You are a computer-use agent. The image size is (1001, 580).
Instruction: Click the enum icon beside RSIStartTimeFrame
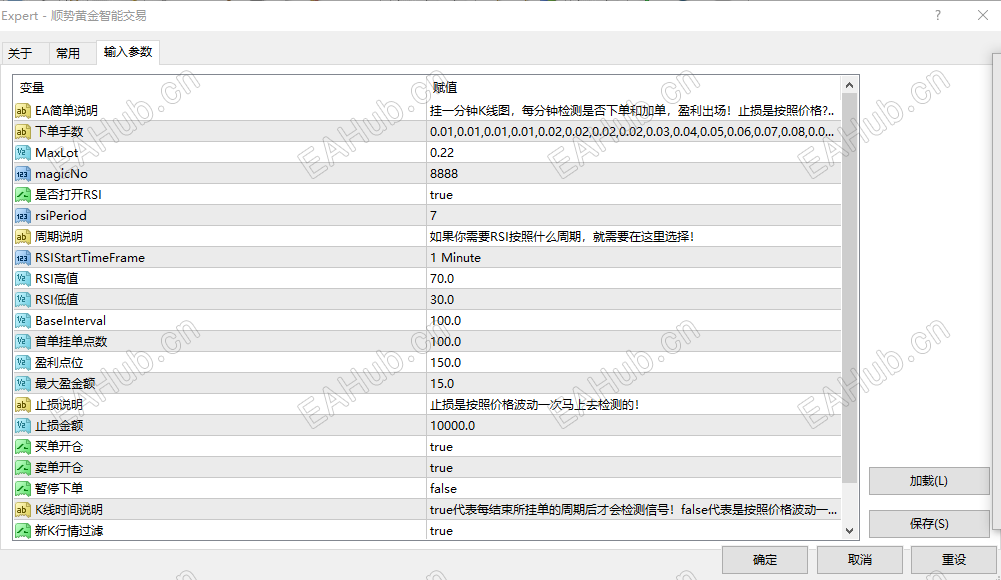tap(23, 258)
